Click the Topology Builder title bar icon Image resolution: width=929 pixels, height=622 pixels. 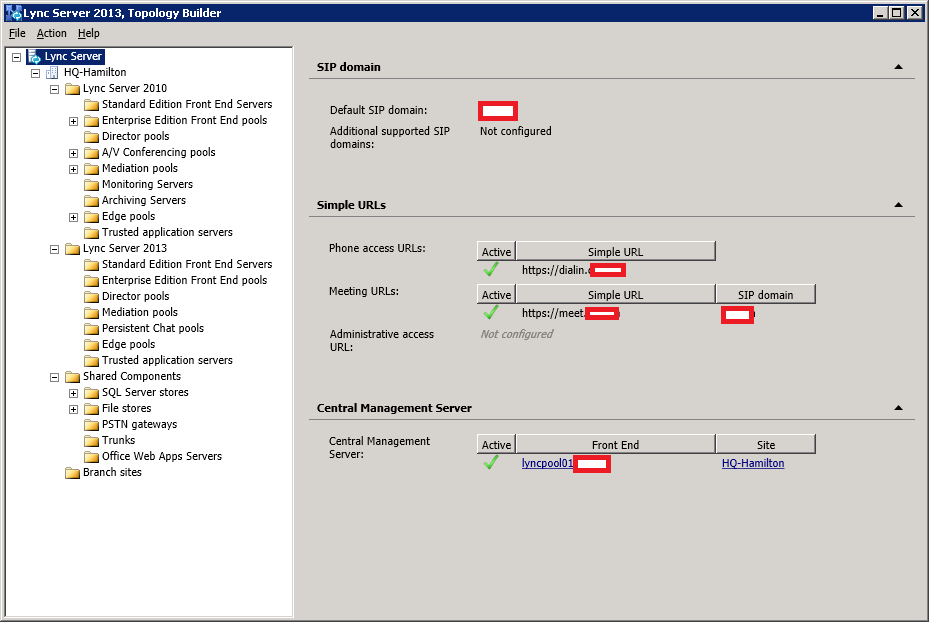(13, 12)
